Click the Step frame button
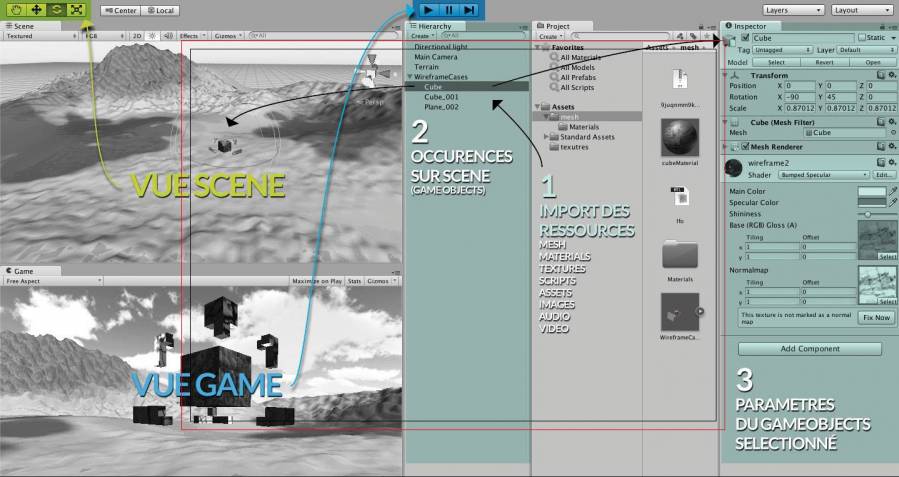899x477 pixels. [x=468, y=9]
